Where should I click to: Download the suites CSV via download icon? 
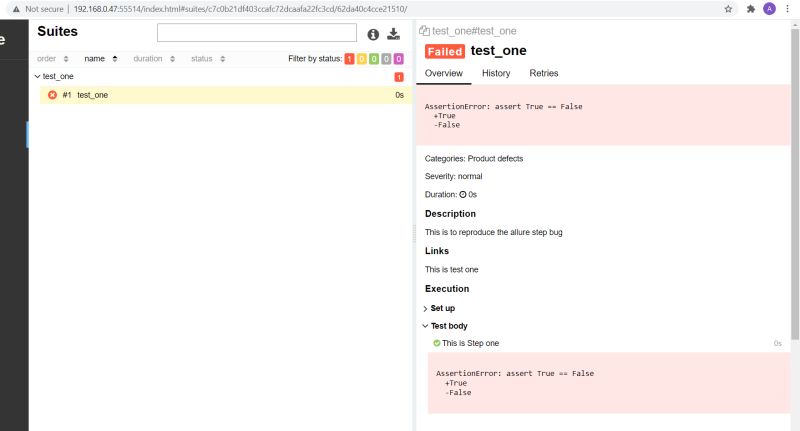(393, 34)
